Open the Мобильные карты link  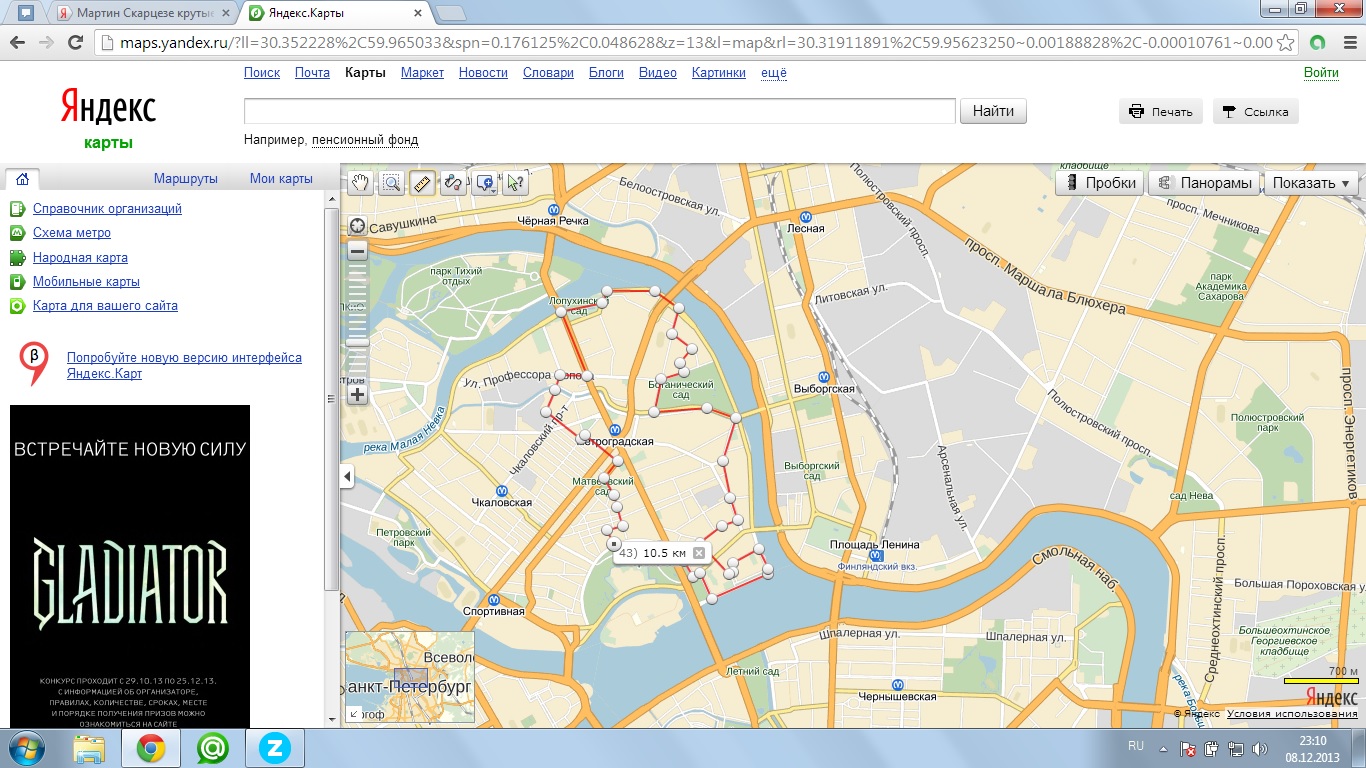(x=86, y=282)
